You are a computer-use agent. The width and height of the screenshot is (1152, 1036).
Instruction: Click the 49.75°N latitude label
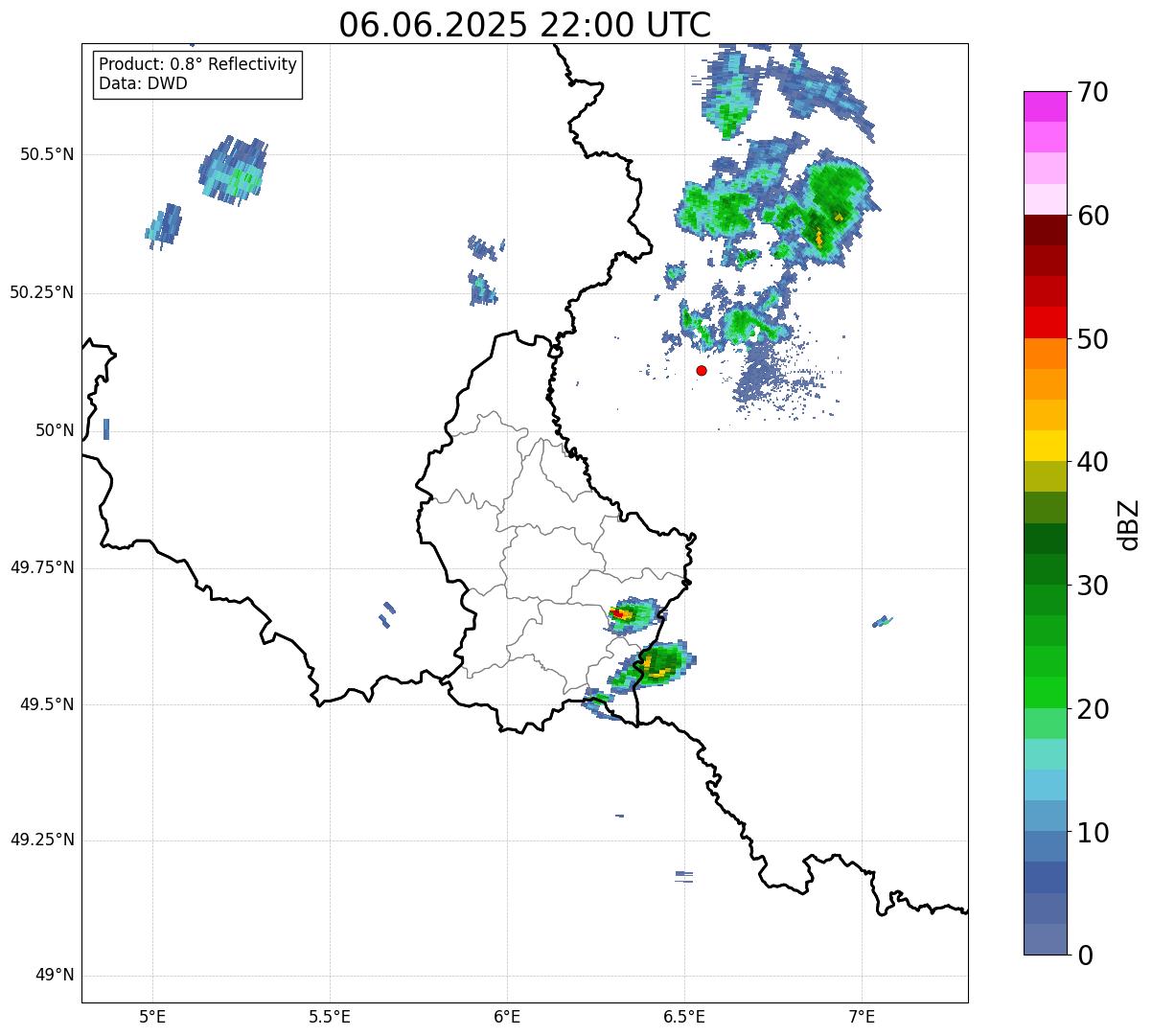(x=41, y=567)
